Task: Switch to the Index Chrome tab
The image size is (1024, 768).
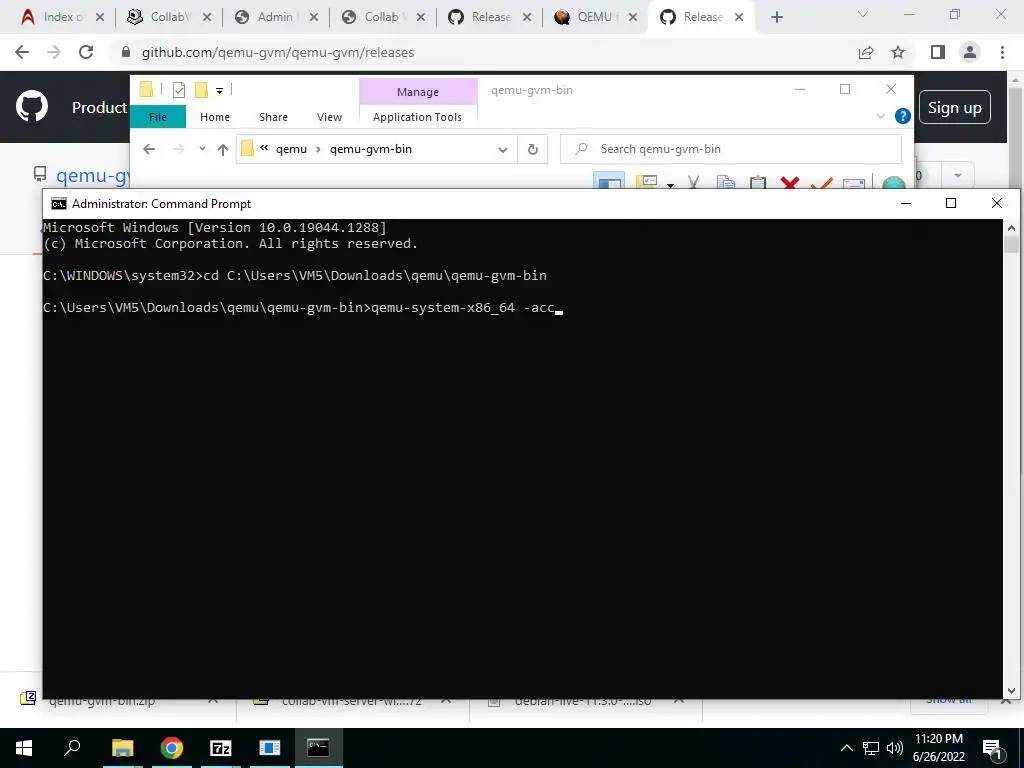Action: 62,17
